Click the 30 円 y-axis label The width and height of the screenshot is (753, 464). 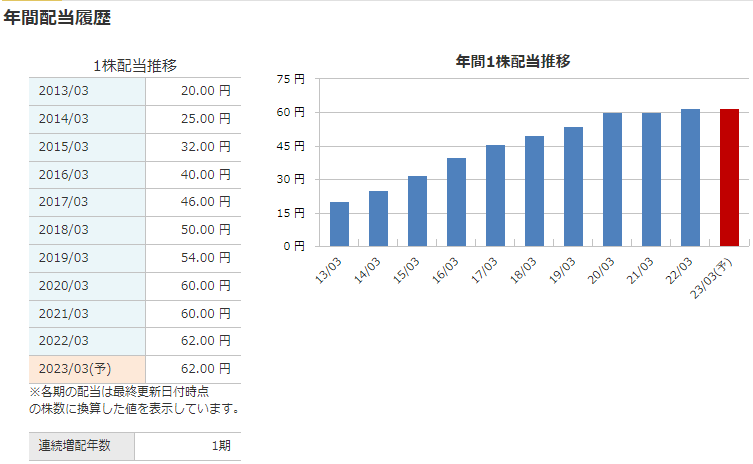tap(291, 179)
